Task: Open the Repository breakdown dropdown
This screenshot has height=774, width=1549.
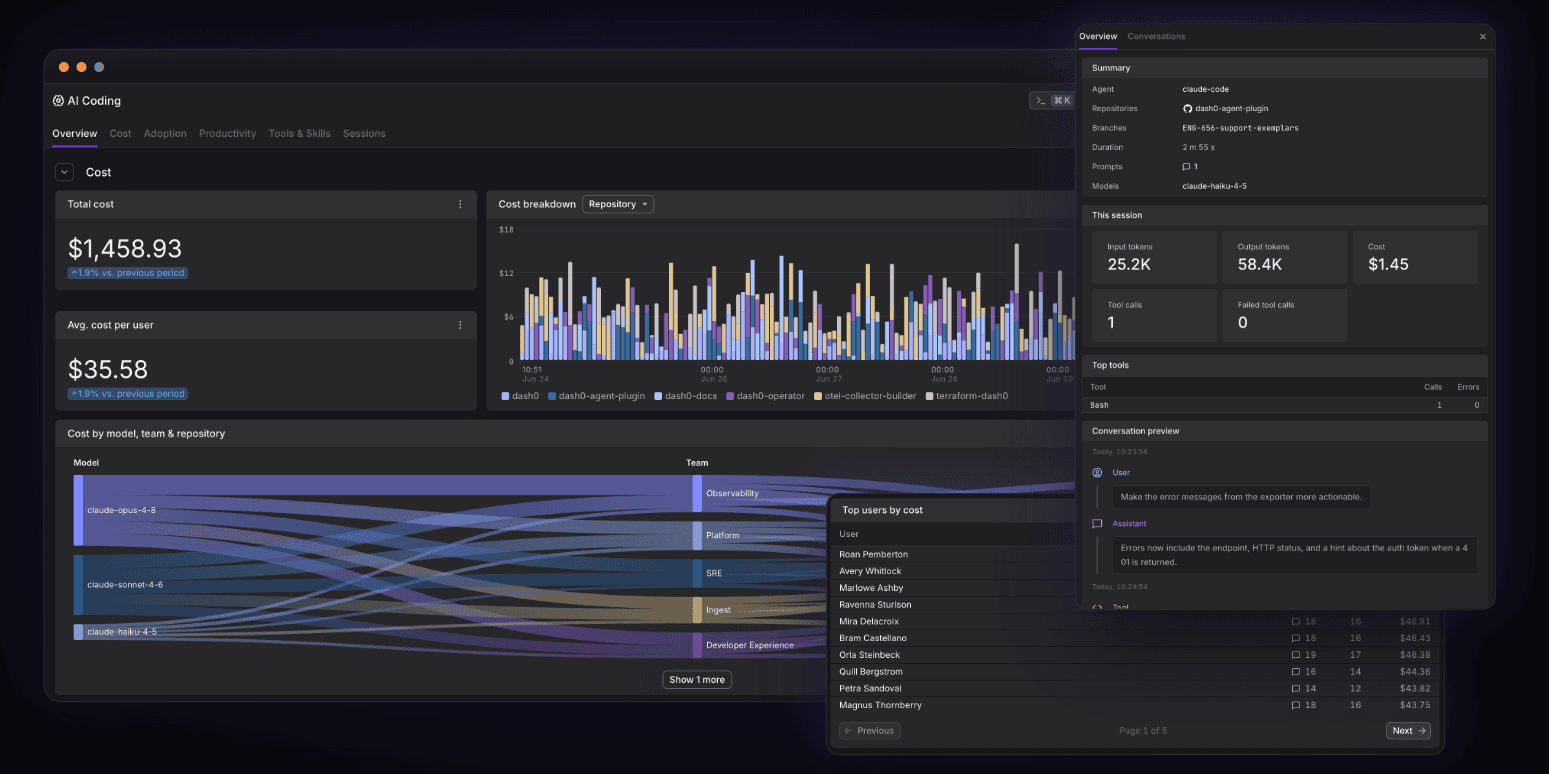Action: point(618,204)
